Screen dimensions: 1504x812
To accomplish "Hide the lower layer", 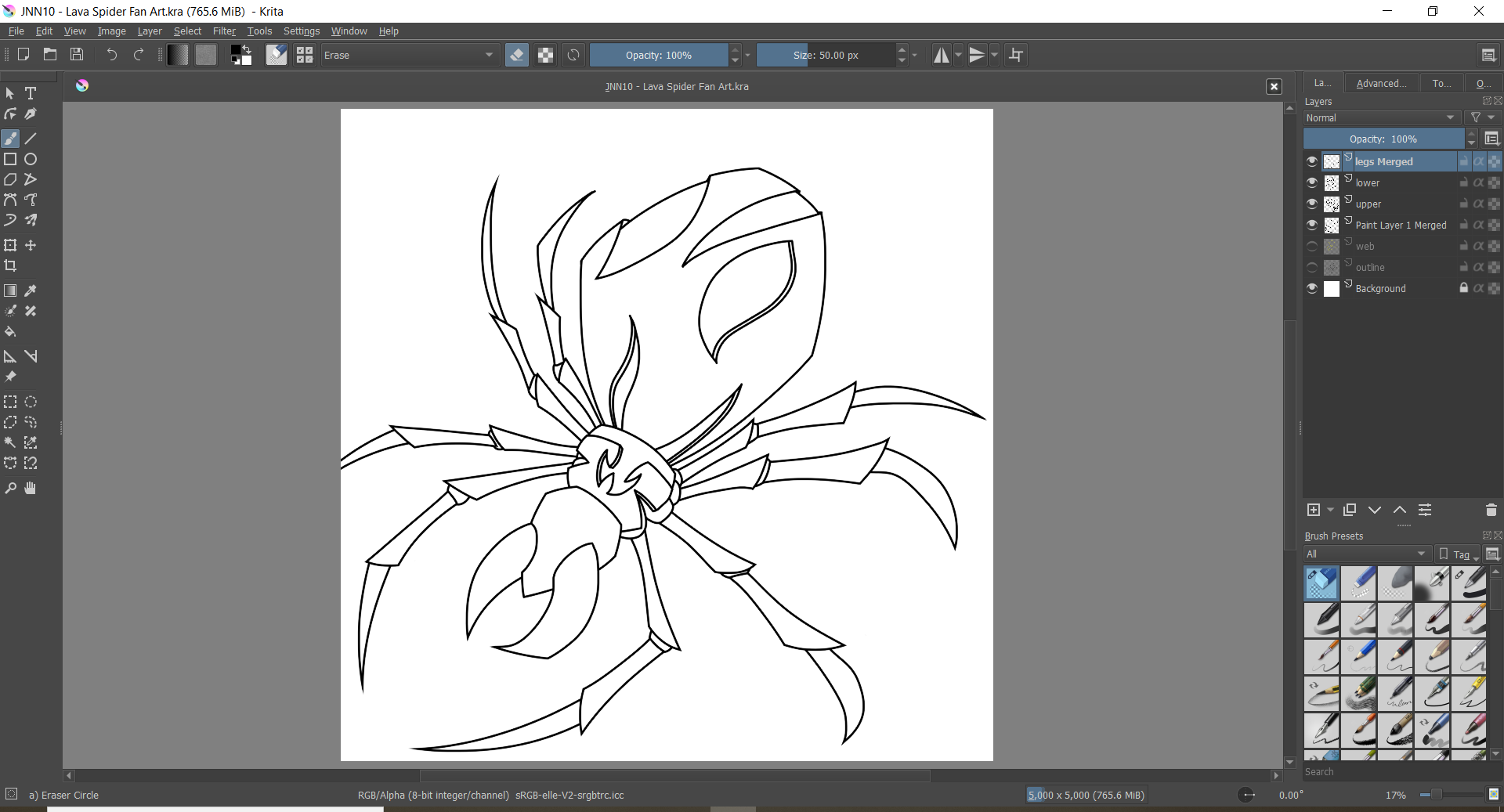I will pos(1312,182).
